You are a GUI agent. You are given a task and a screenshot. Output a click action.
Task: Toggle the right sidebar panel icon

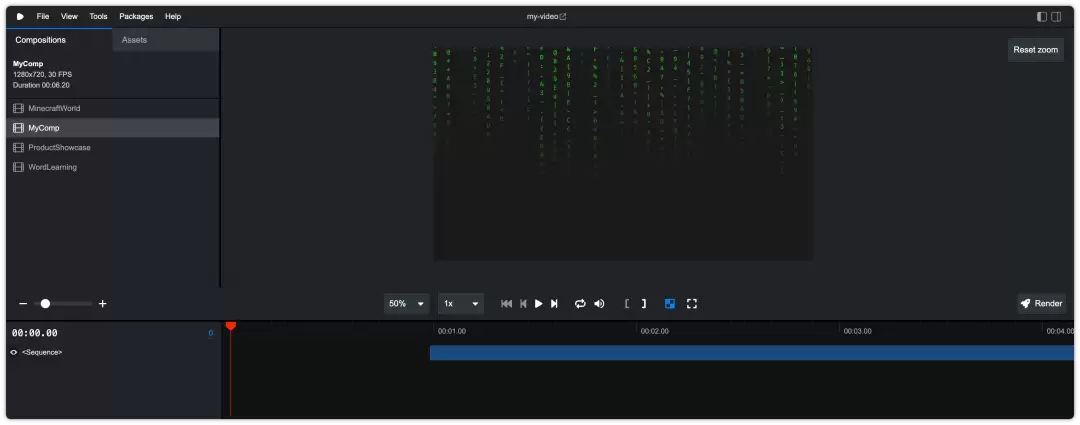1056,17
